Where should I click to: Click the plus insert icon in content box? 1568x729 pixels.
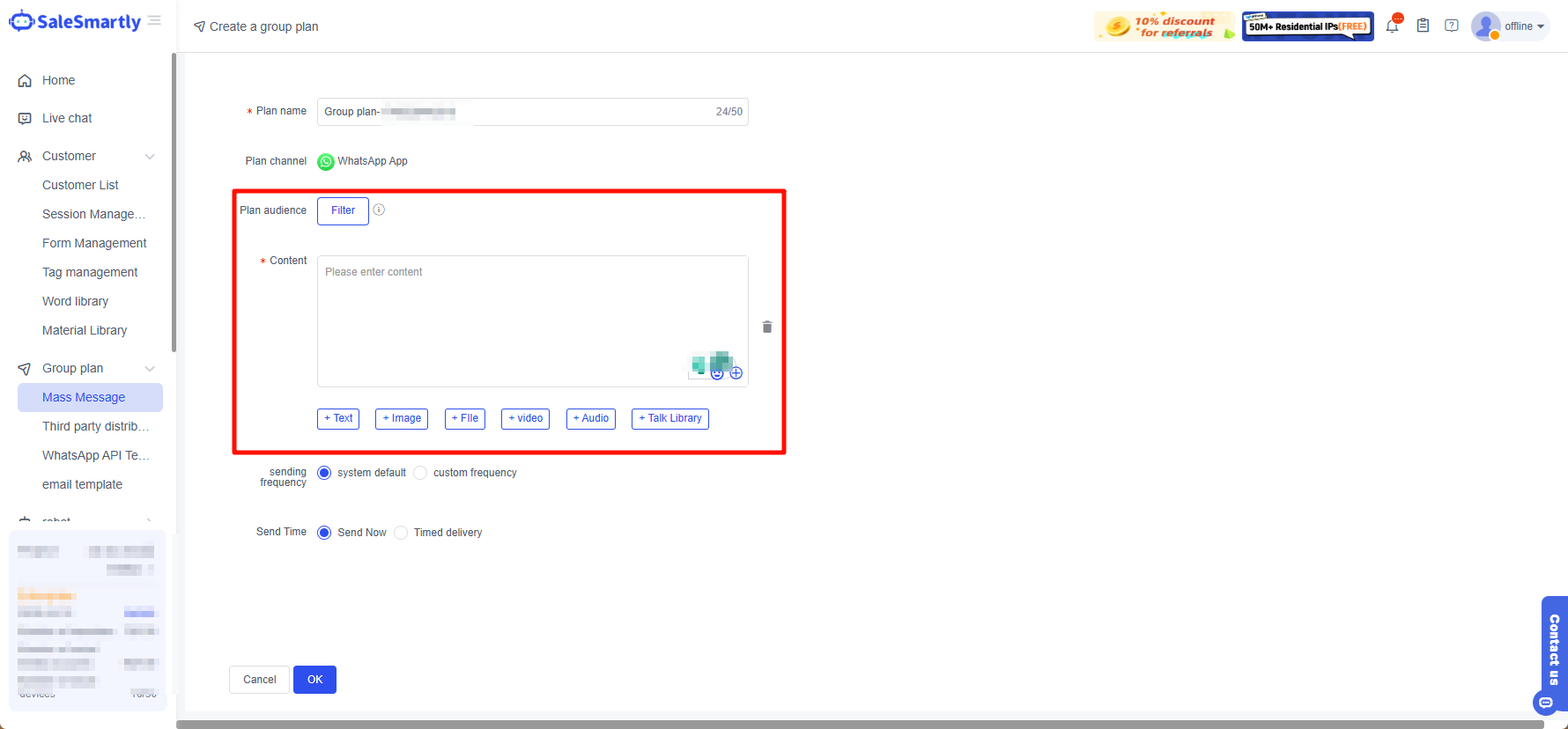[x=736, y=373]
